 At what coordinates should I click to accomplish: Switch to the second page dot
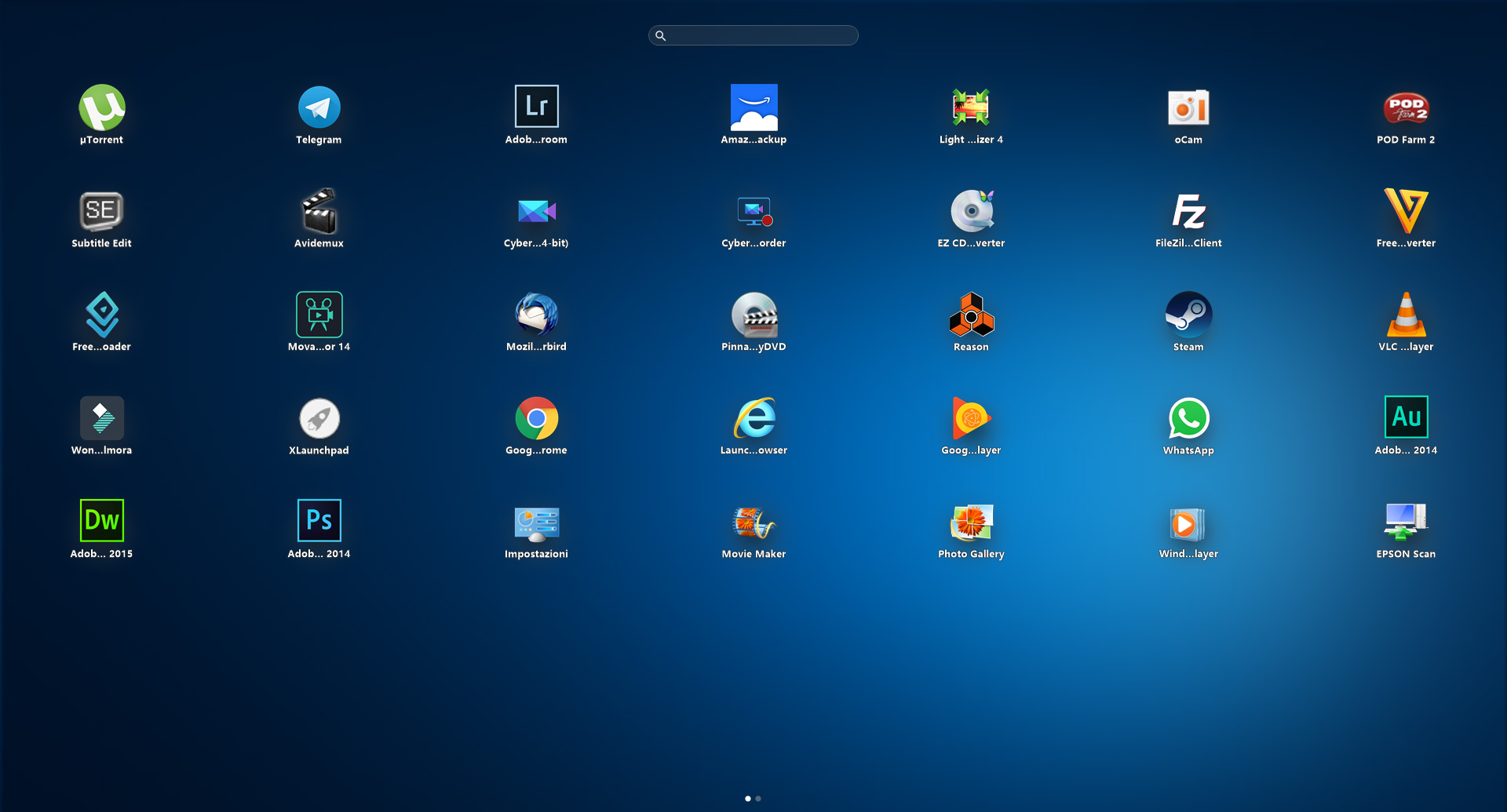click(758, 799)
